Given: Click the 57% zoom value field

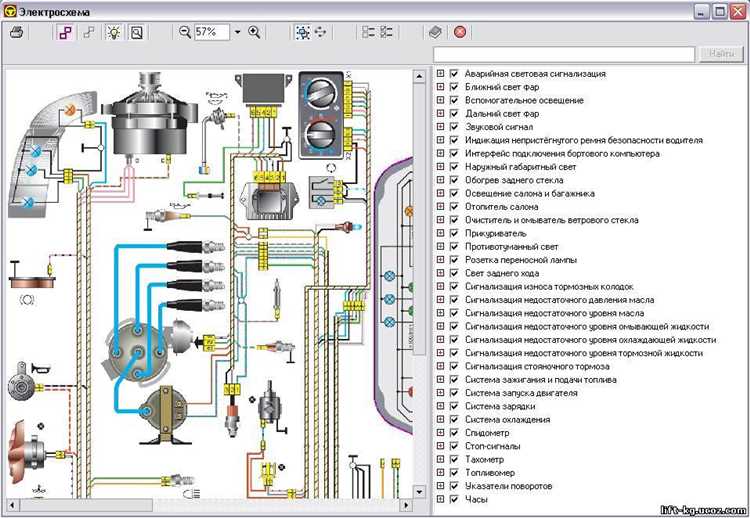Looking at the screenshot, I should coord(211,32).
